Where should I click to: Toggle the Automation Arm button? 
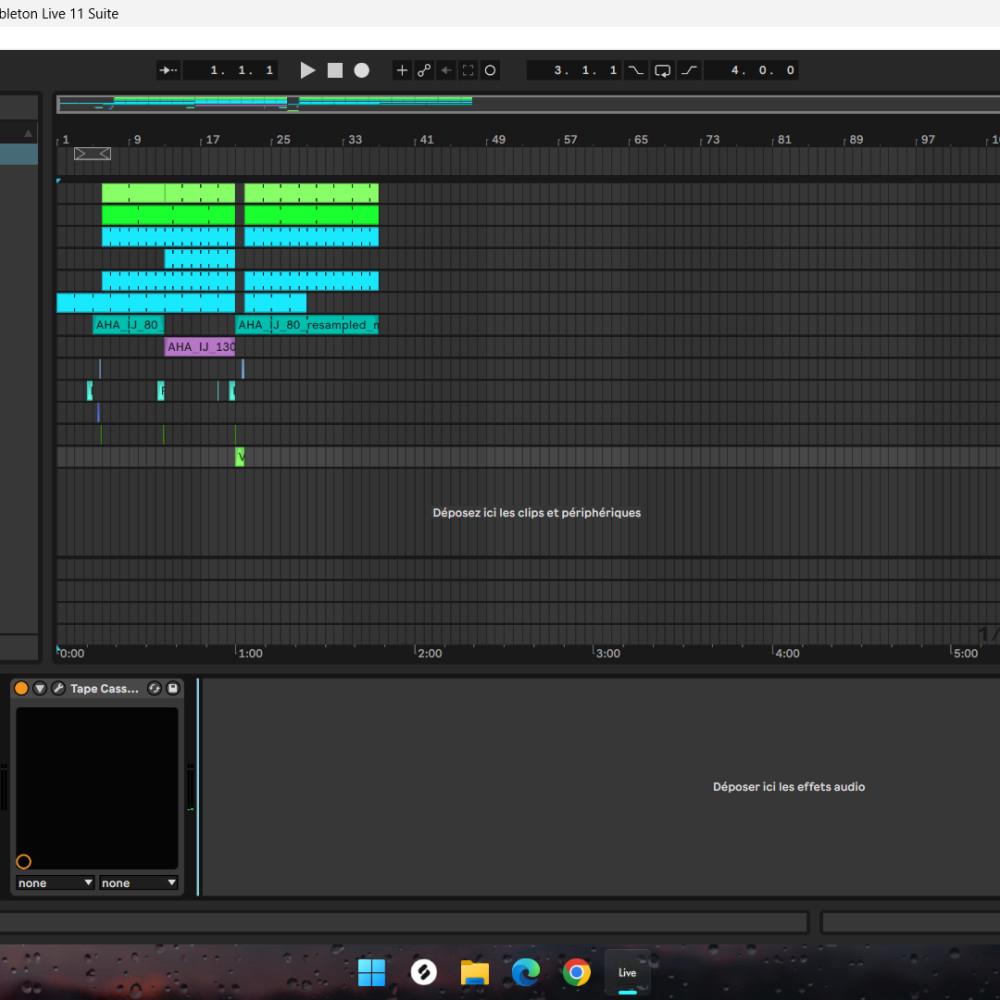pyautogui.click(x=424, y=70)
